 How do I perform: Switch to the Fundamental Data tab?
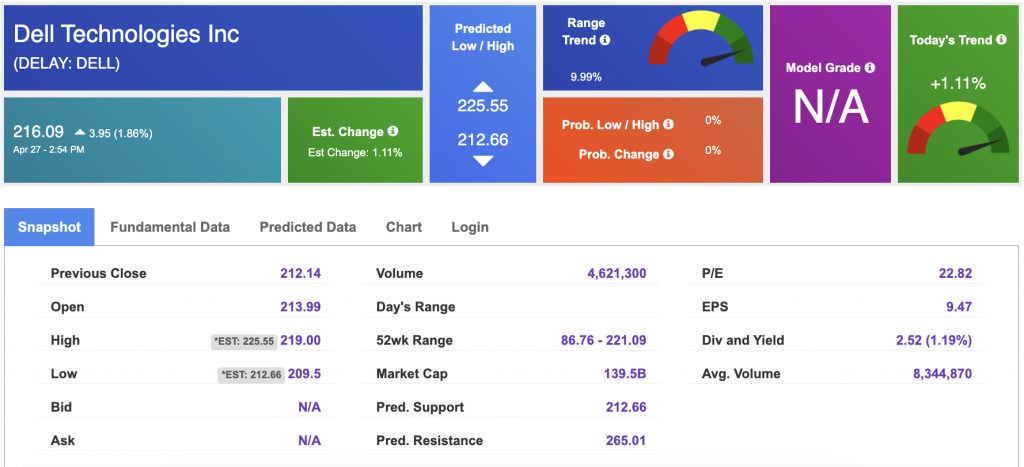click(x=170, y=227)
